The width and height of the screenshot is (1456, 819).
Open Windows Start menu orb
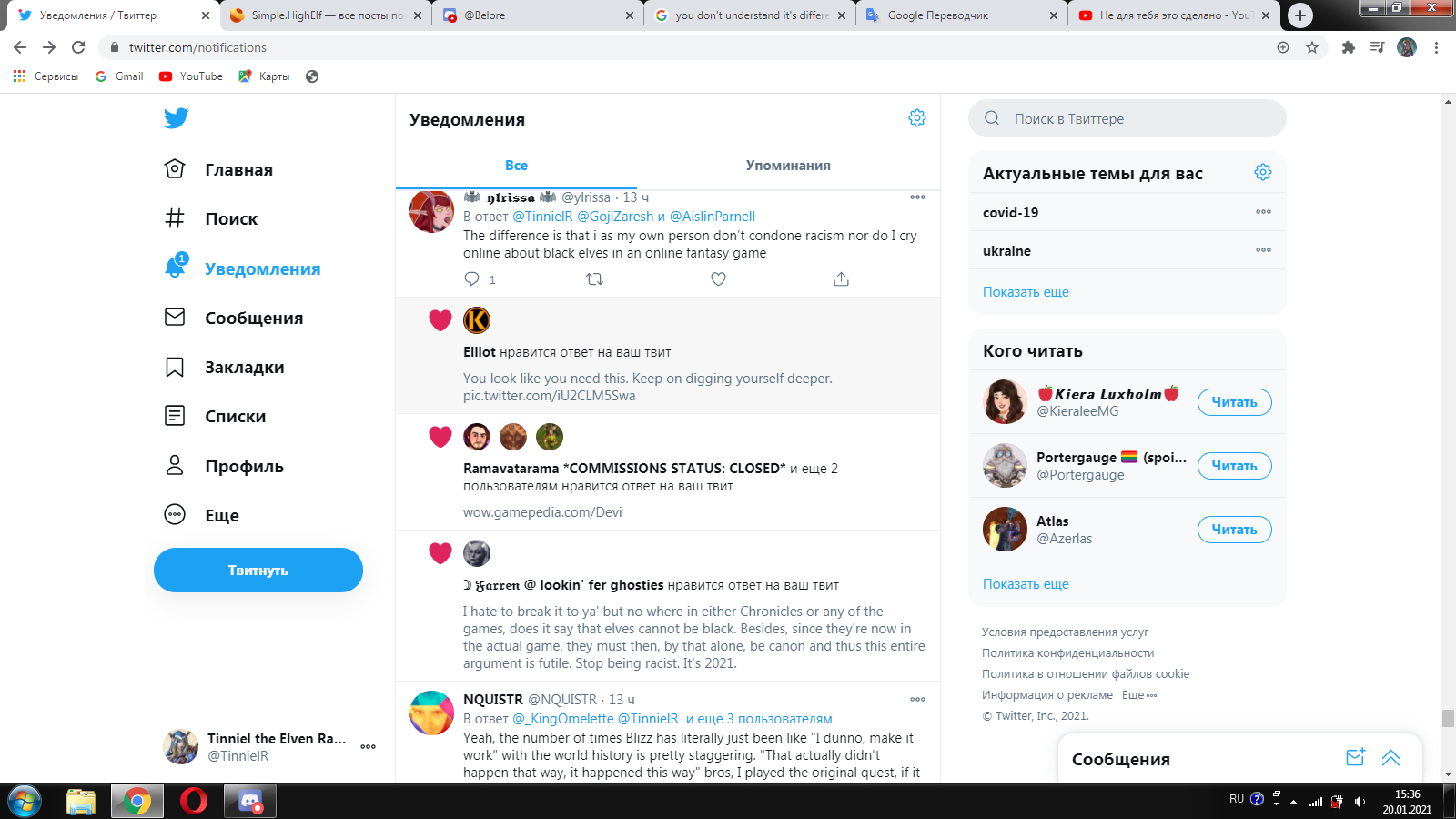pyautogui.click(x=24, y=802)
